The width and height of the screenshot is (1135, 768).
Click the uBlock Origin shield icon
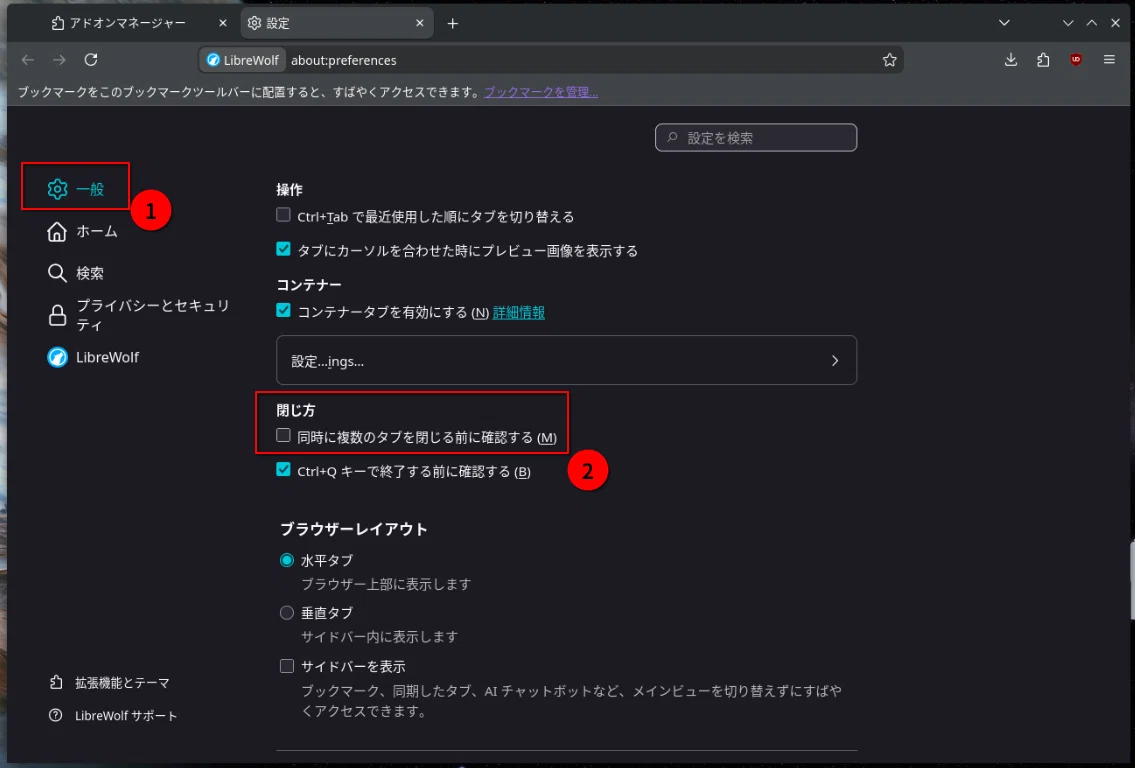(x=1076, y=60)
